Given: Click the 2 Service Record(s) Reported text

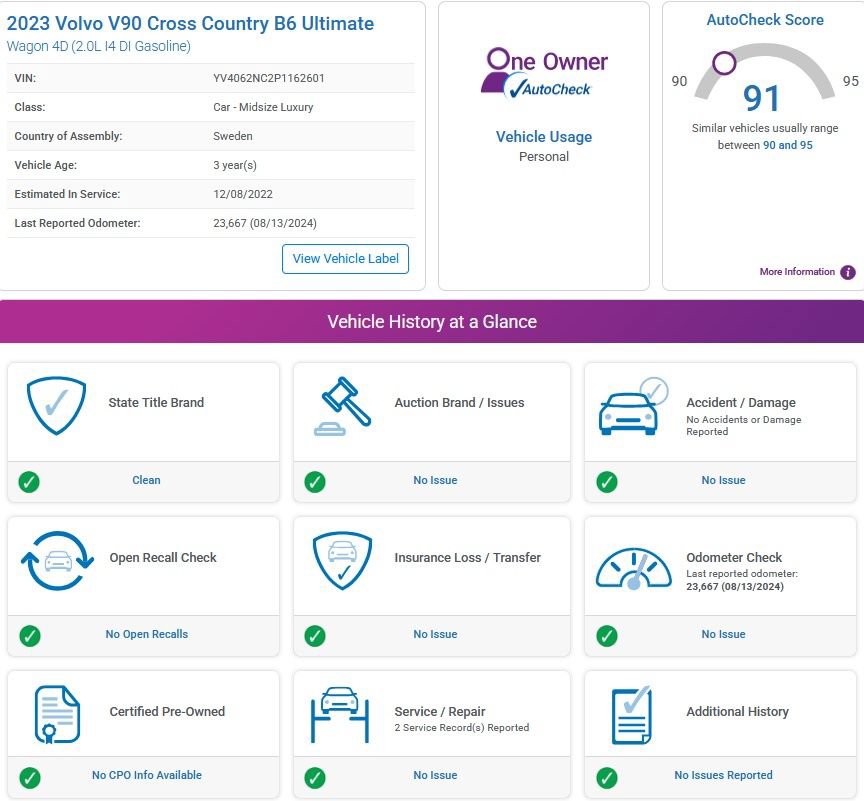Looking at the screenshot, I should [x=462, y=728].
